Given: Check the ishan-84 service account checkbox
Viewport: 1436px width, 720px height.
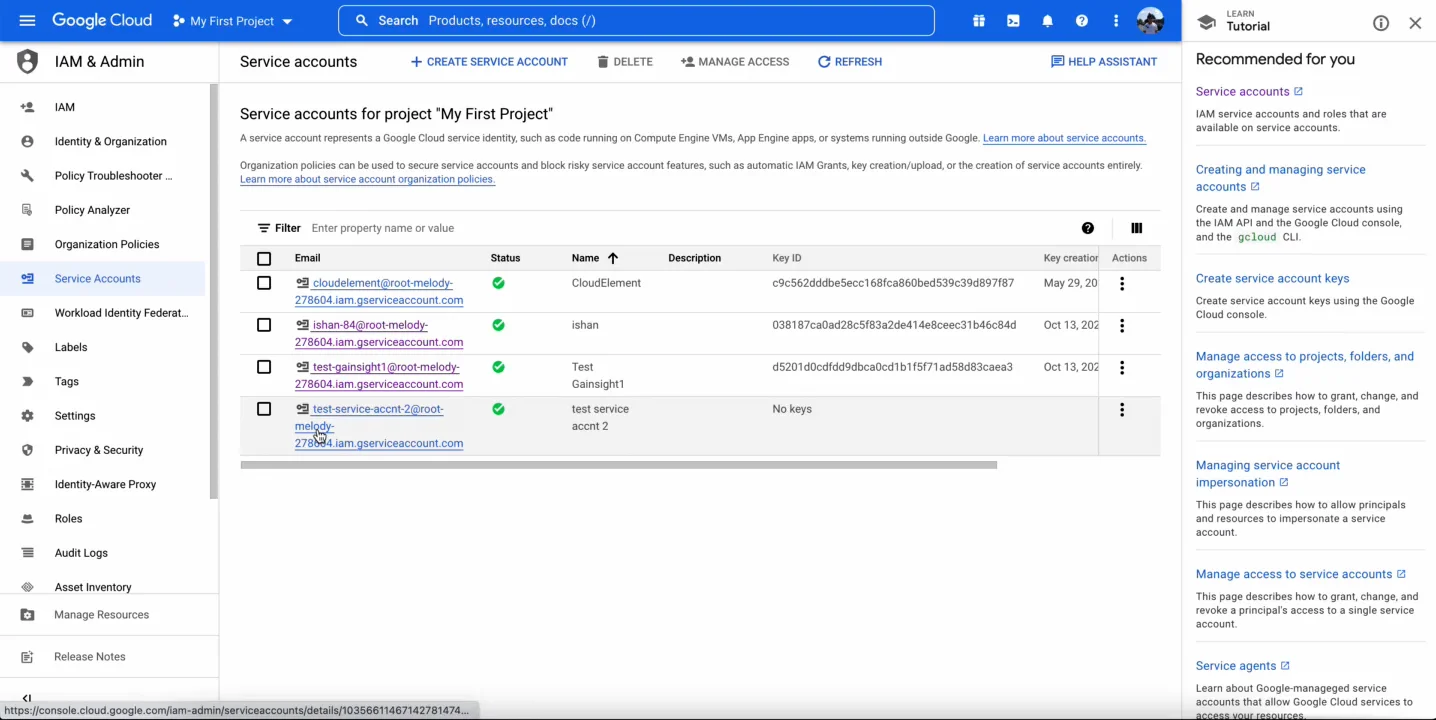Looking at the screenshot, I should click(264, 325).
